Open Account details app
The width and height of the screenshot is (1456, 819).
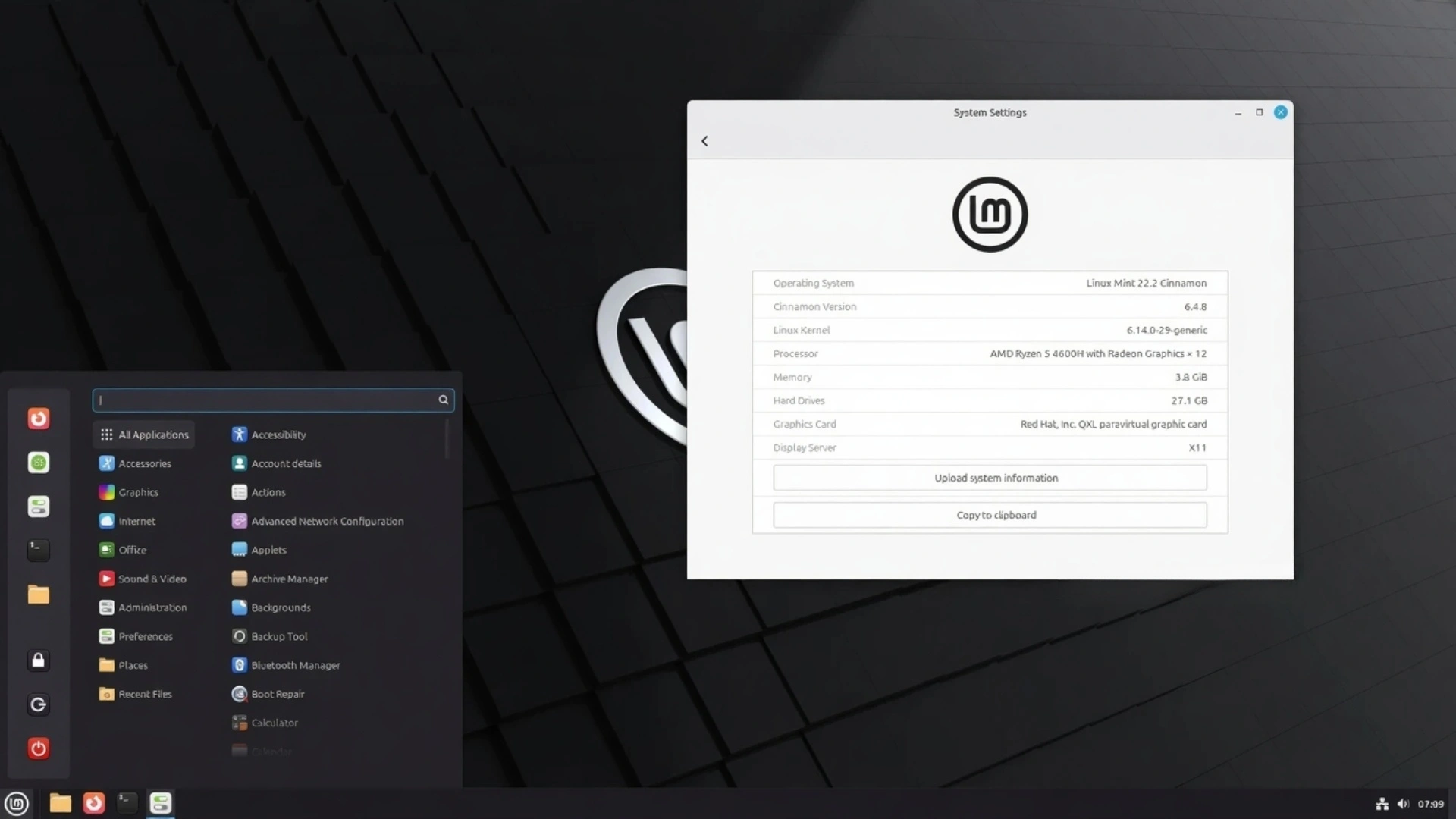click(277, 463)
